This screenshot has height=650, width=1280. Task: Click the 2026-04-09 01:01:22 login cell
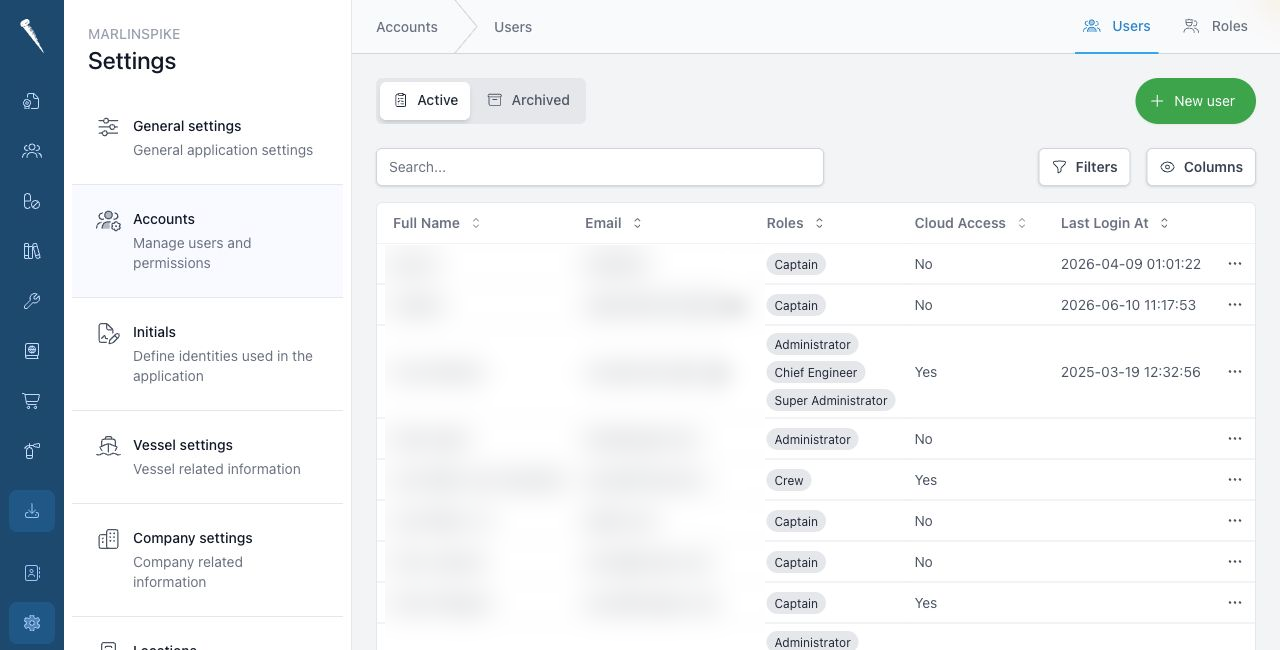click(1131, 264)
